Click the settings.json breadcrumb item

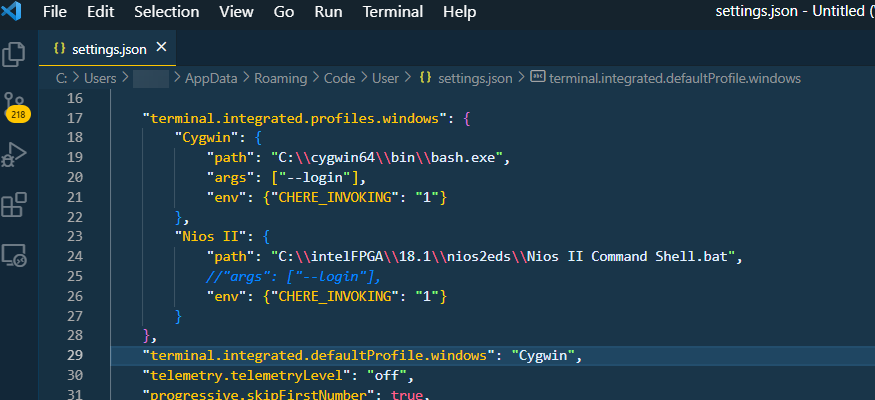475,77
